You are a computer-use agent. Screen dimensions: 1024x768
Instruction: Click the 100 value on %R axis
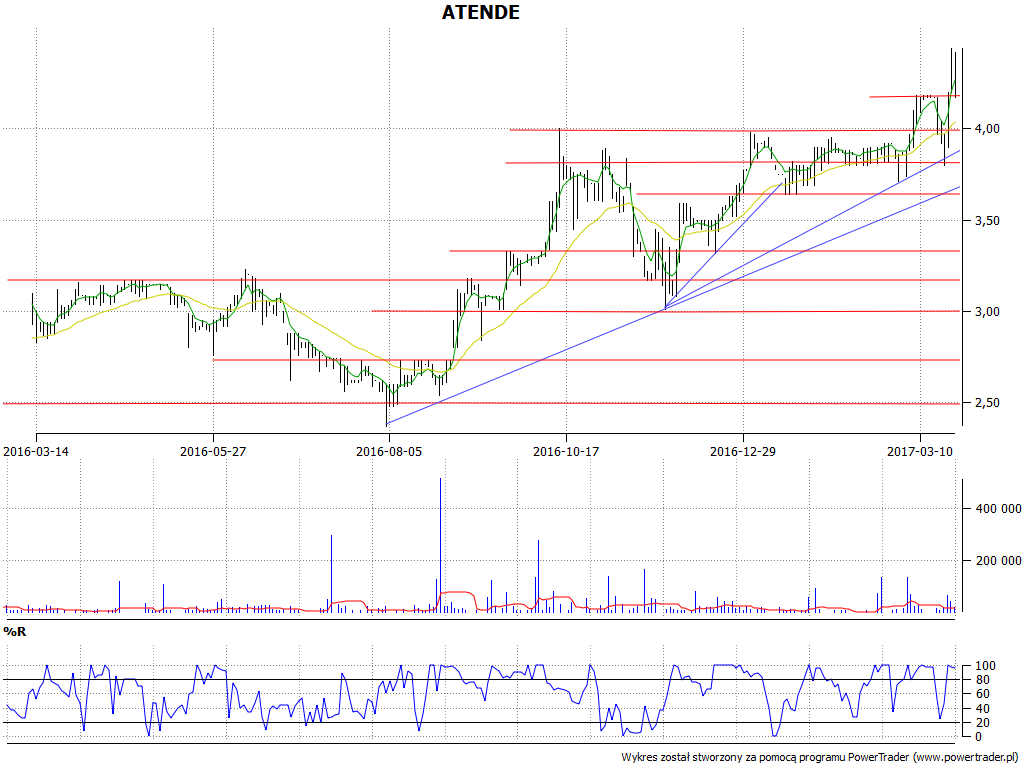pos(985,666)
